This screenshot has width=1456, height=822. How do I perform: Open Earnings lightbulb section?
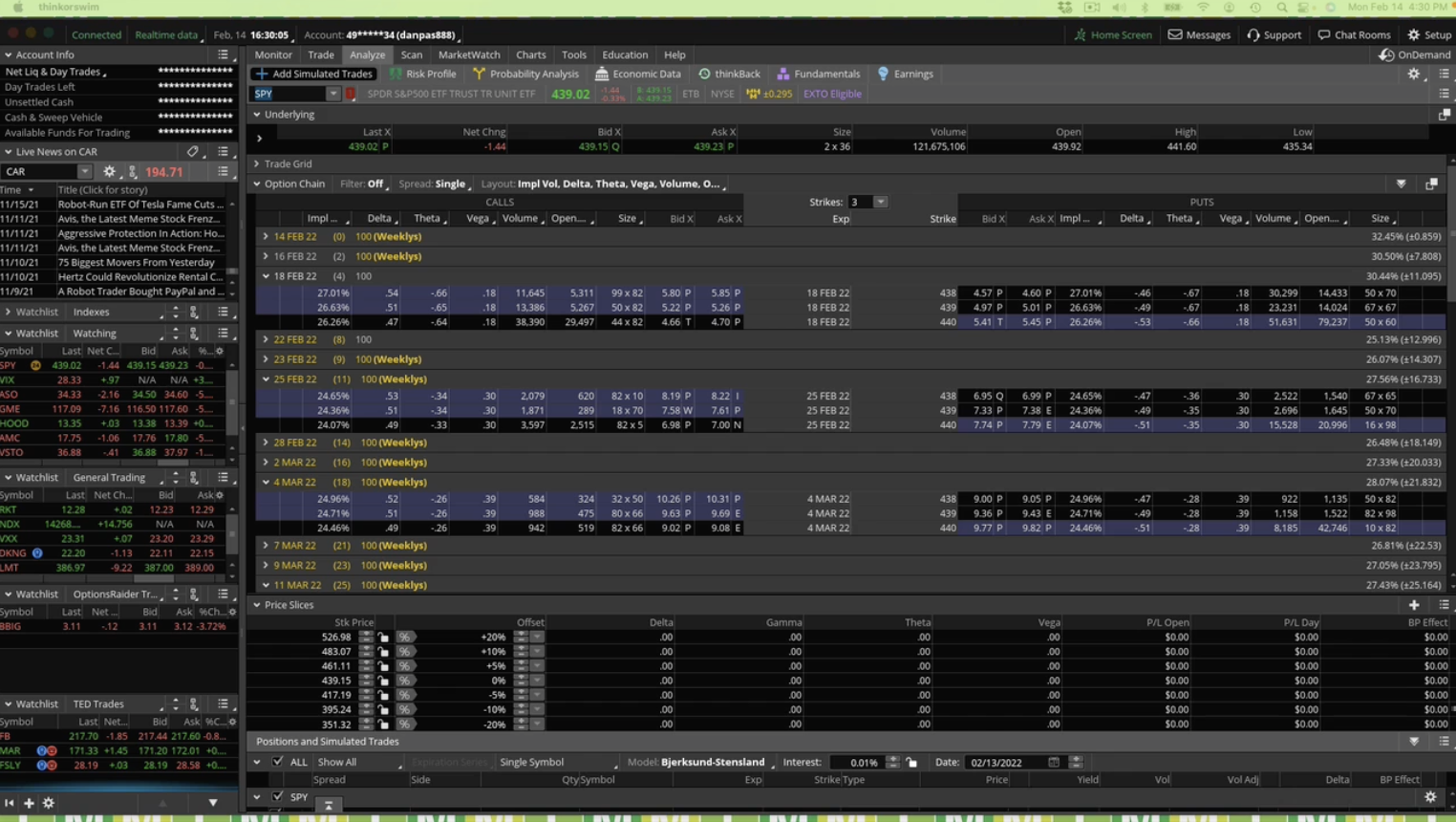(905, 74)
